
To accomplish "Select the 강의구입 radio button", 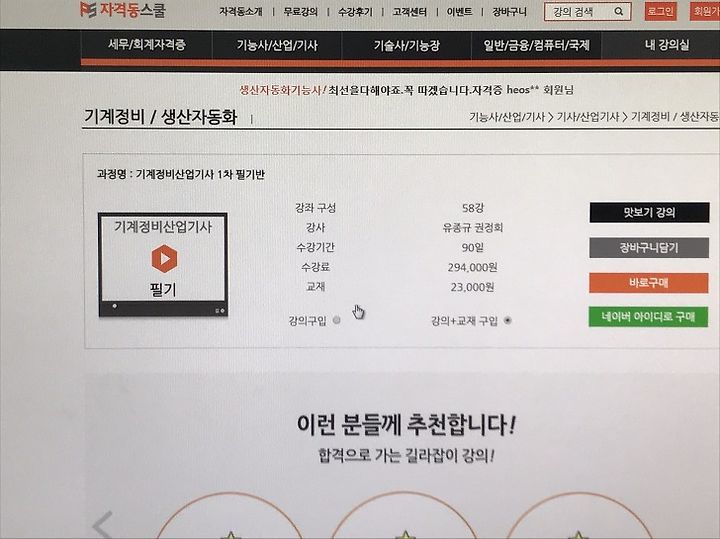I will [x=337, y=320].
